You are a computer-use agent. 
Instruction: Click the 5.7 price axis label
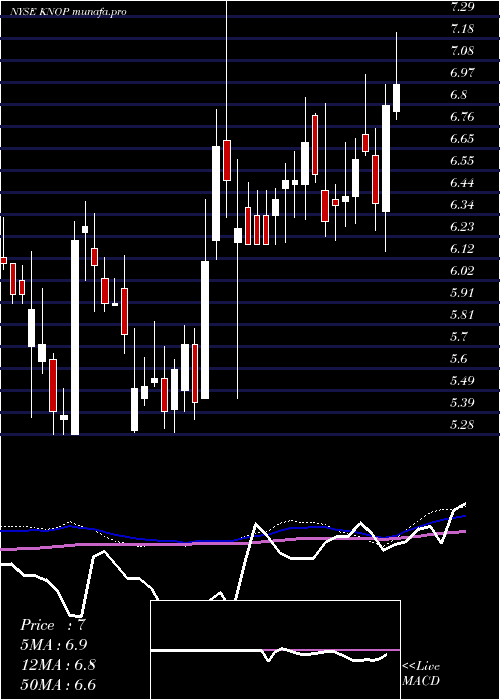pos(459,336)
